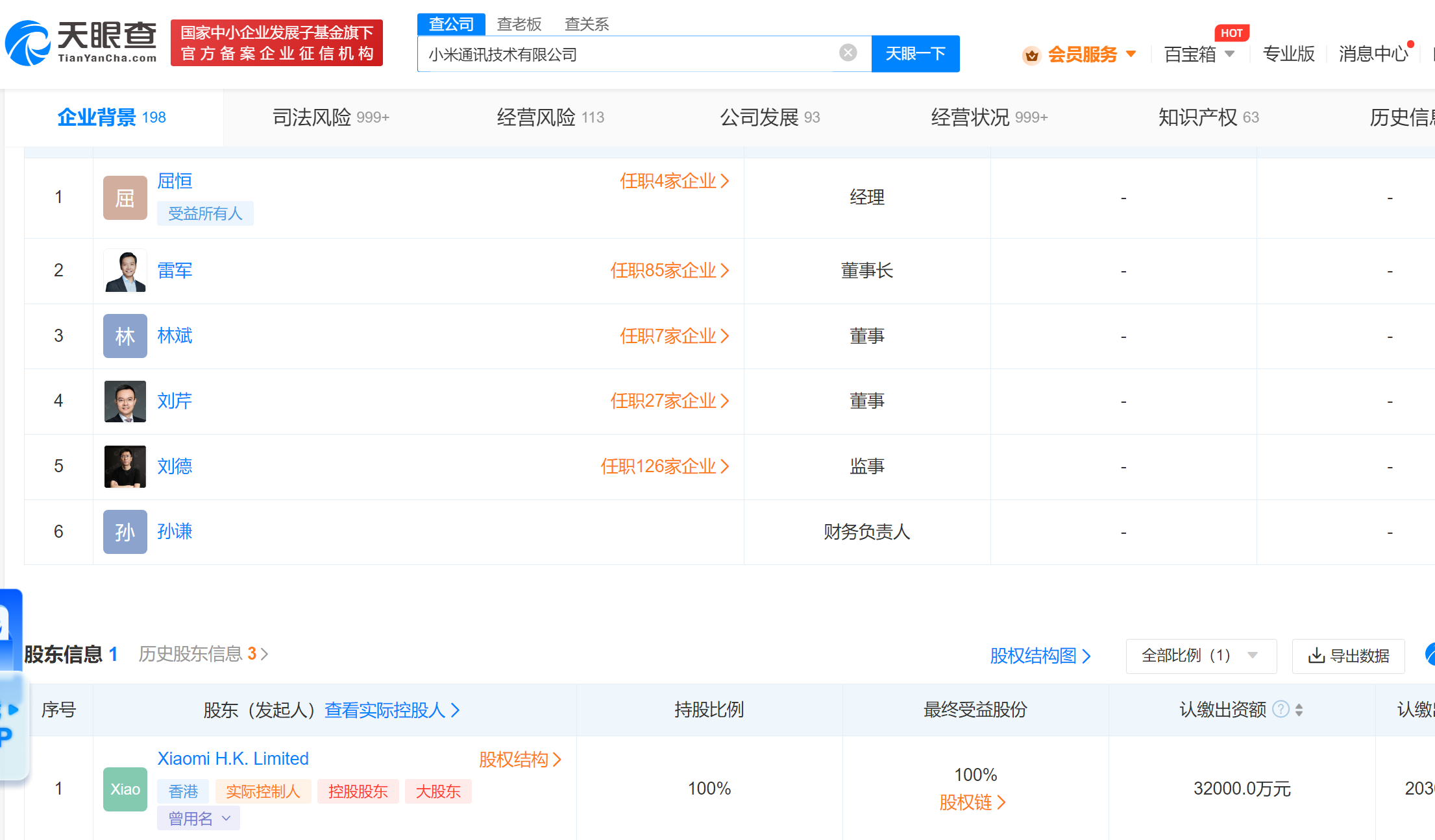
Task: Open 雷军 profile link
Action: click(175, 270)
